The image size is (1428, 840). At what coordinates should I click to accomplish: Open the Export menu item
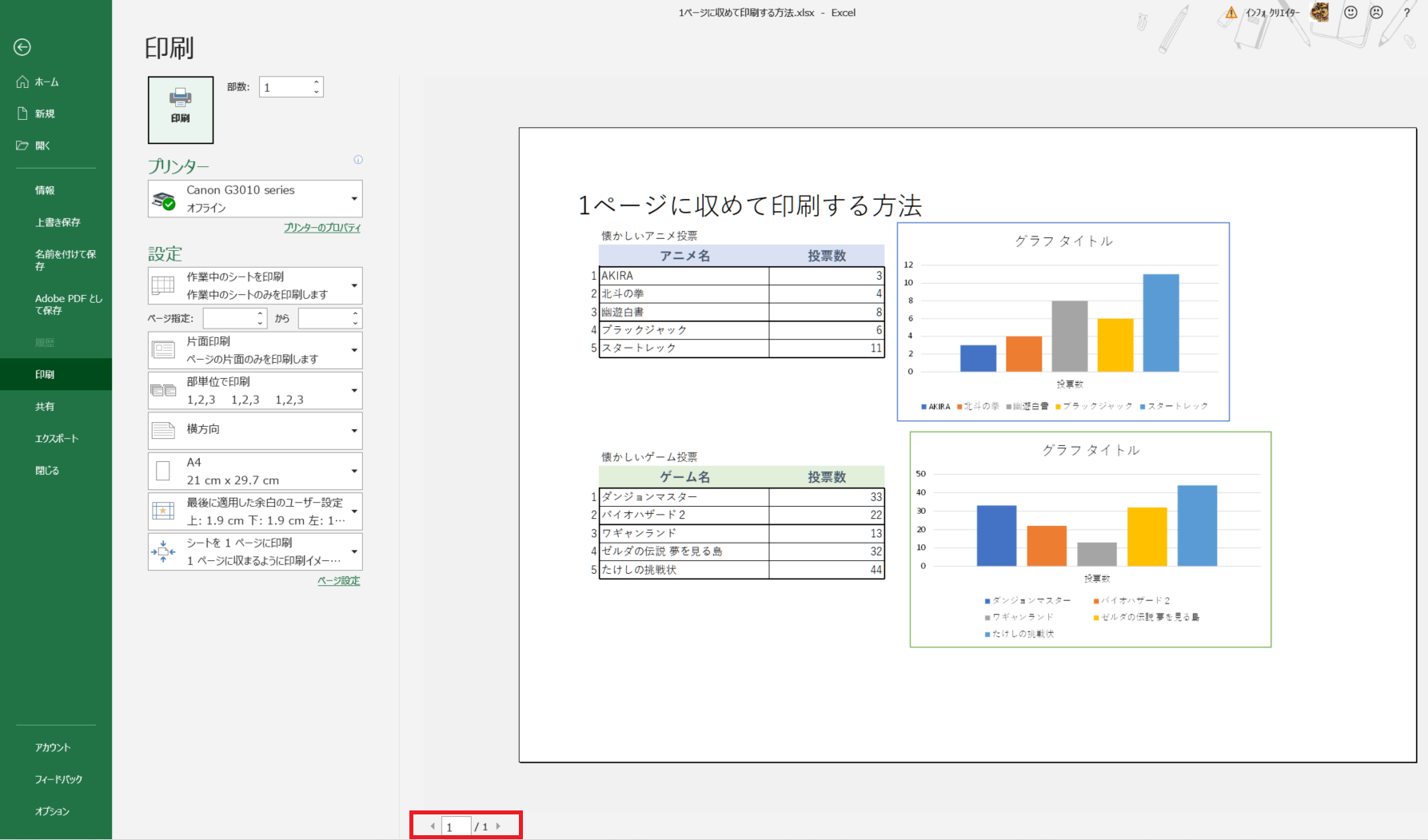click(56, 439)
